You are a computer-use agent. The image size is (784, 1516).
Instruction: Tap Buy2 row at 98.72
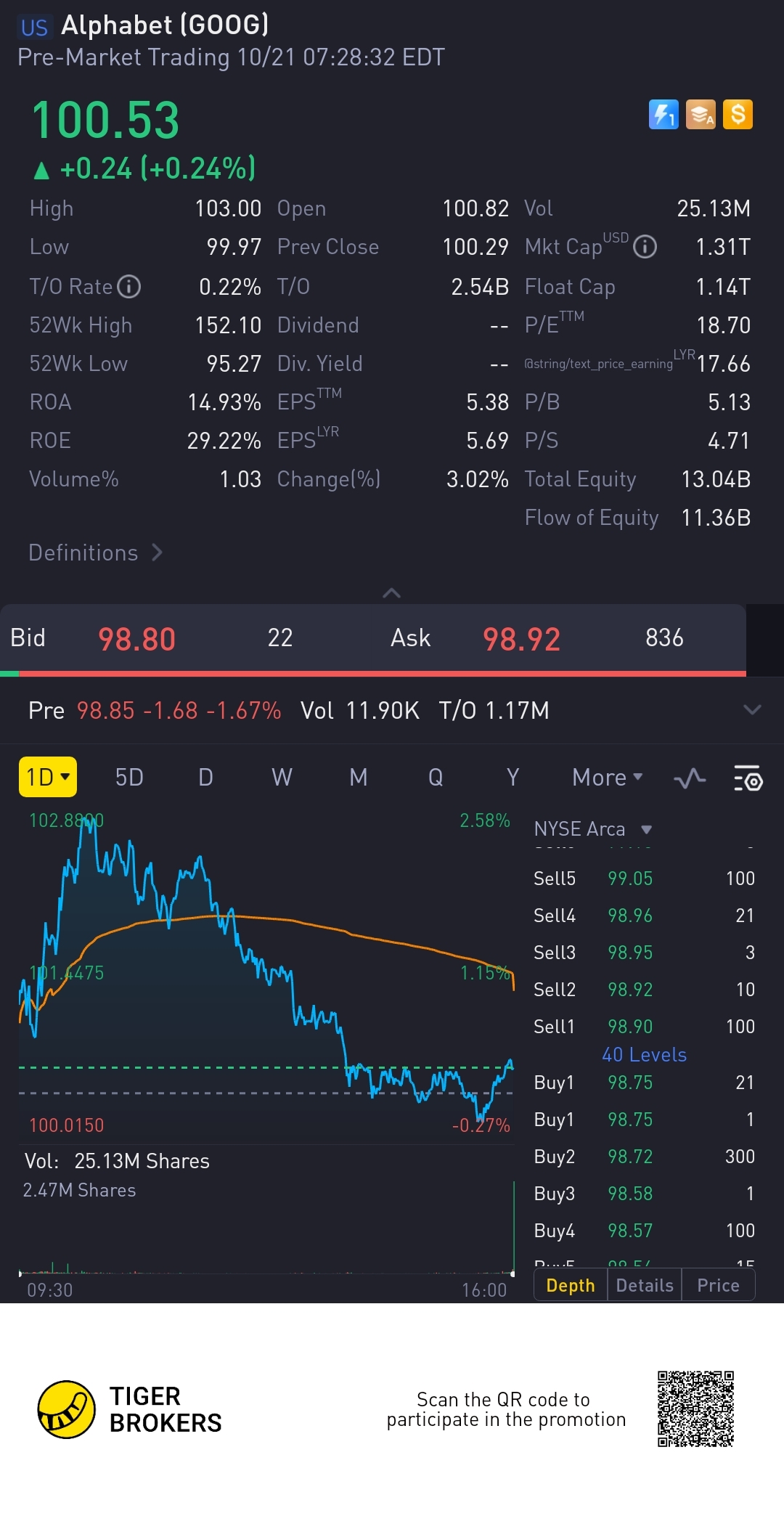644,1157
